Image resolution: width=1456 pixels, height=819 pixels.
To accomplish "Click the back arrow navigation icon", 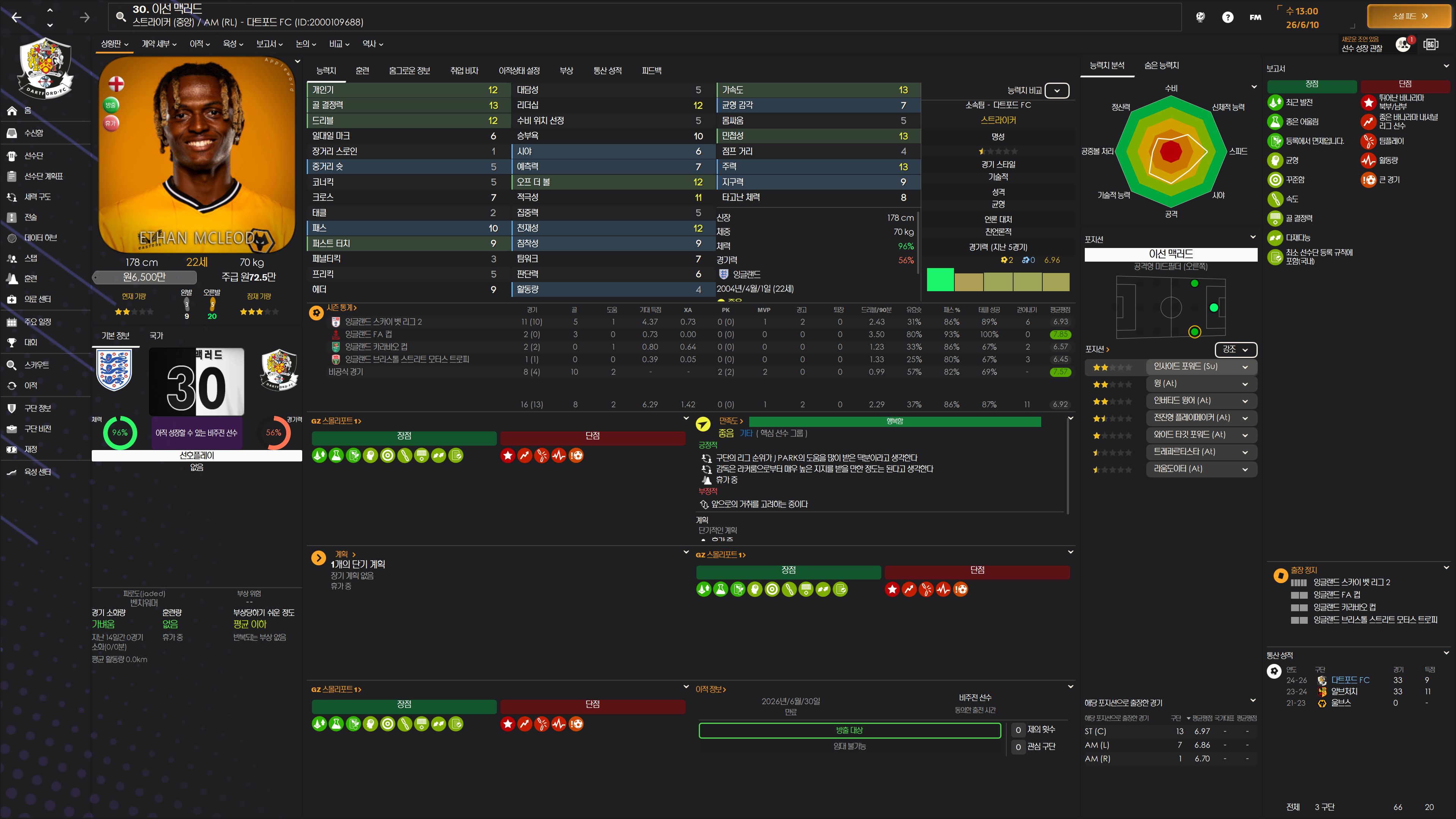I will (16, 17).
